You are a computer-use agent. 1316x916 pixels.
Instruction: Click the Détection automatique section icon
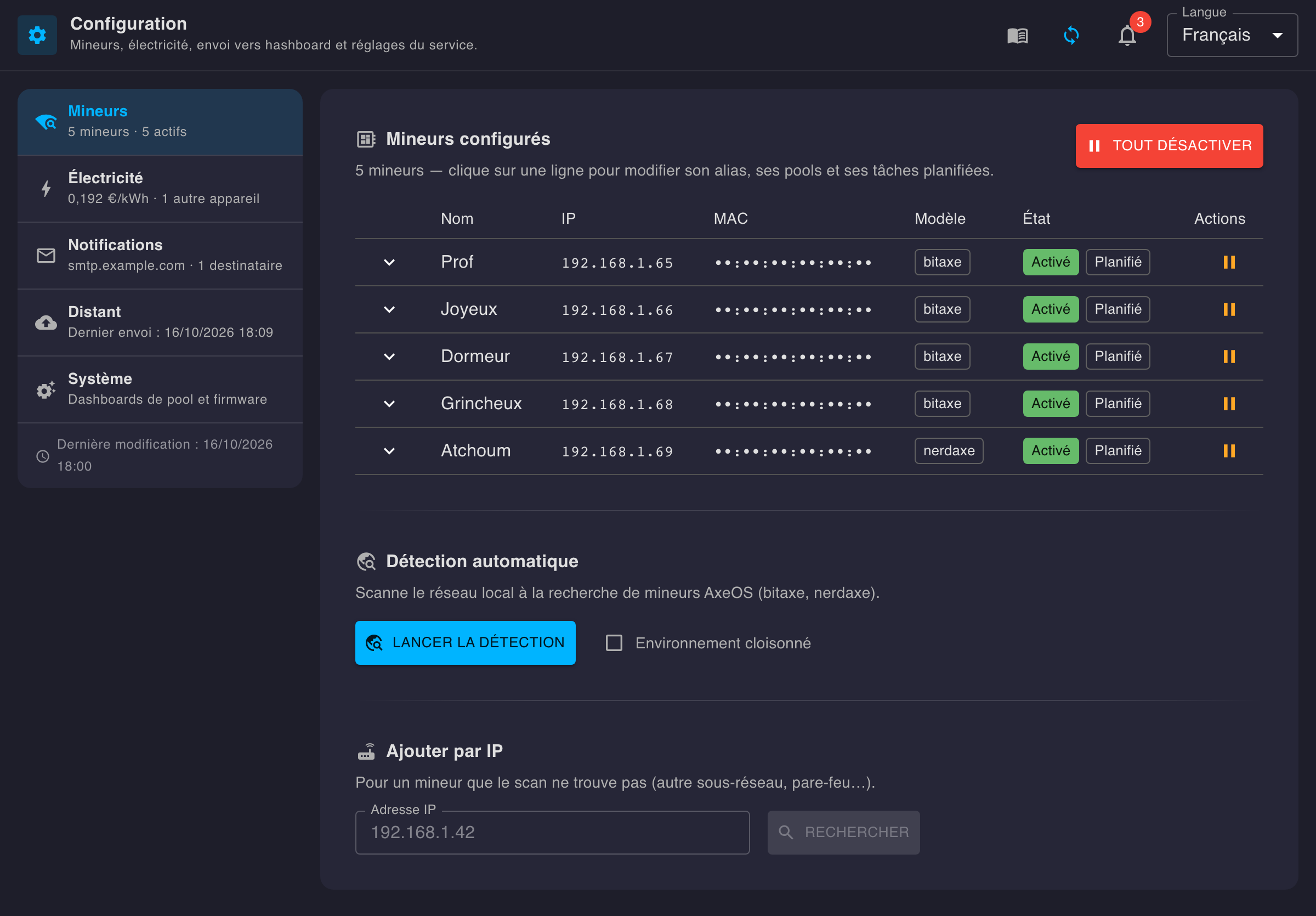click(366, 561)
